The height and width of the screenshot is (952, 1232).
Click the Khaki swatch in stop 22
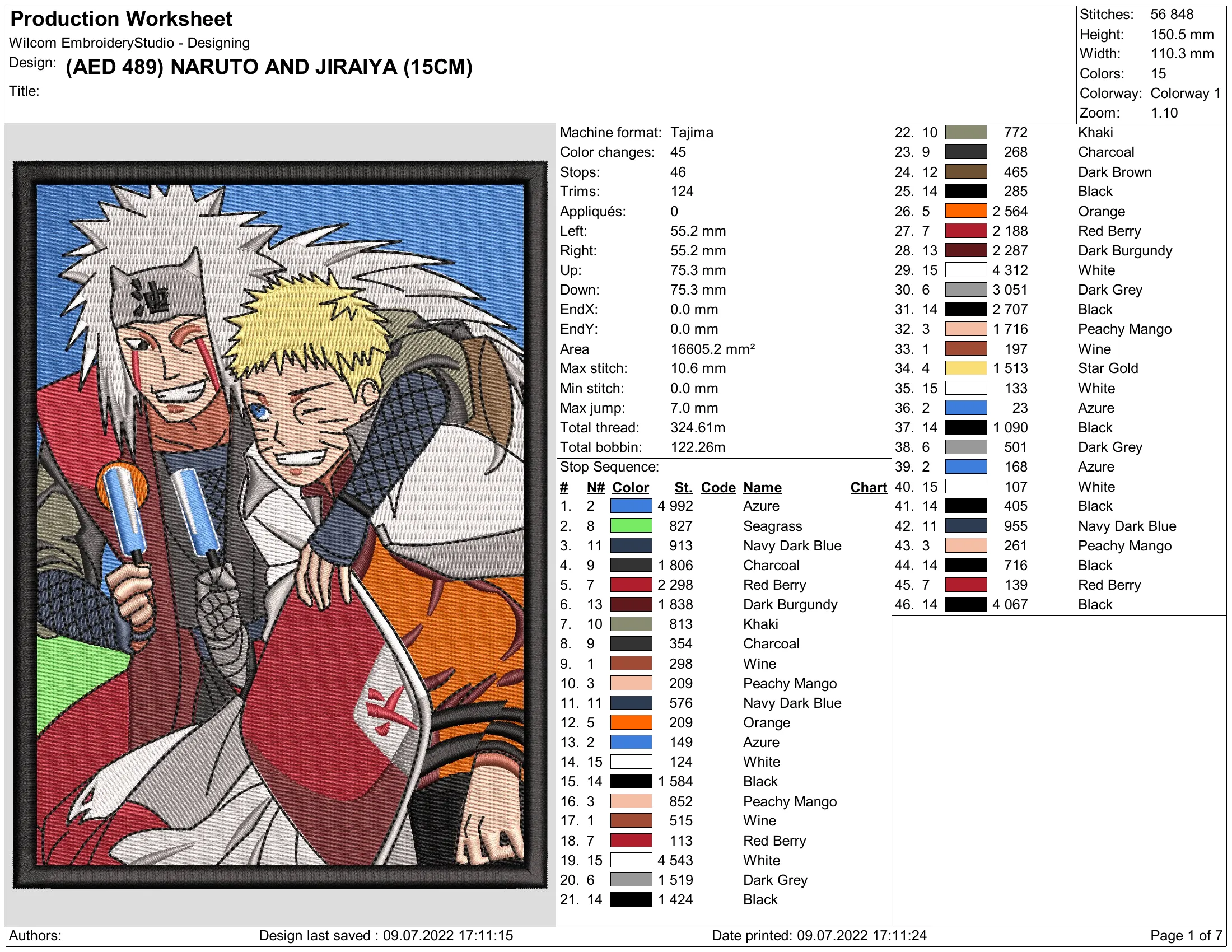click(x=966, y=133)
